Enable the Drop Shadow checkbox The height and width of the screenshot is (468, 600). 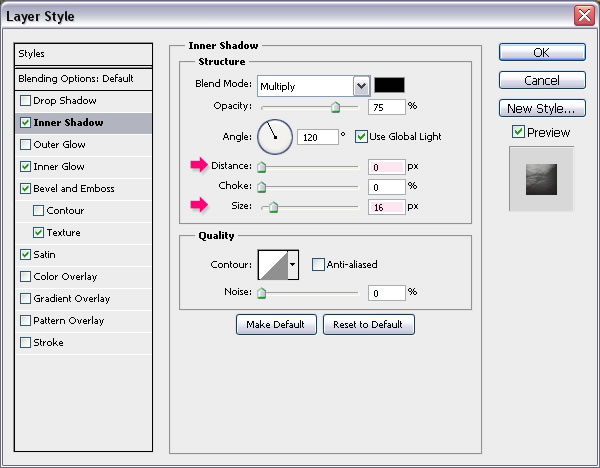pos(25,101)
